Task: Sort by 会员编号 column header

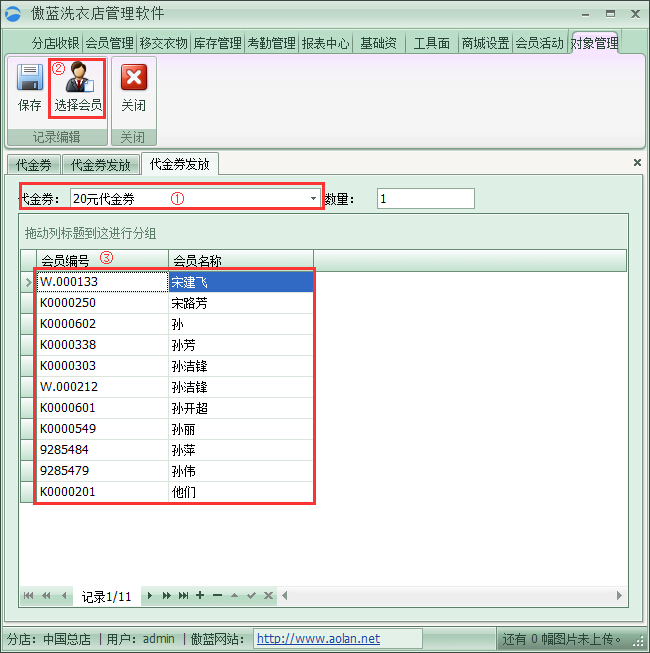Action: coord(100,261)
